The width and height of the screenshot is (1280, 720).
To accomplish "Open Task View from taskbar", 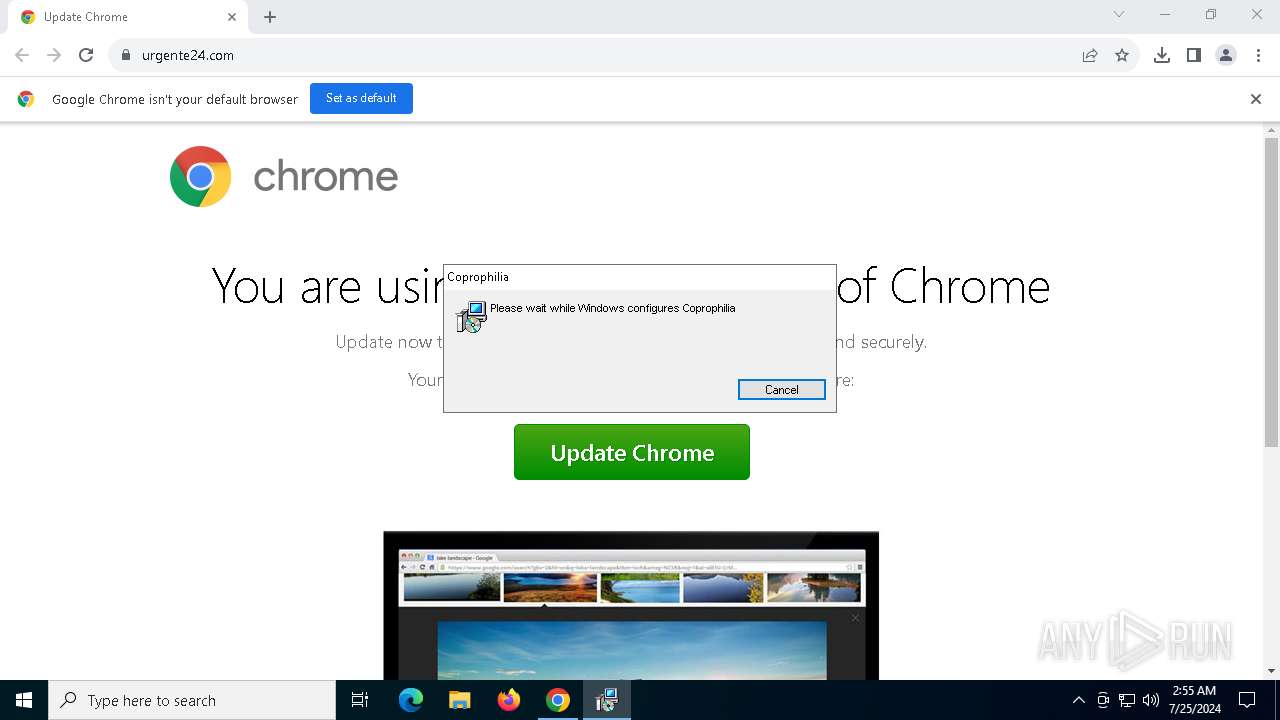I will pyautogui.click(x=360, y=700).
